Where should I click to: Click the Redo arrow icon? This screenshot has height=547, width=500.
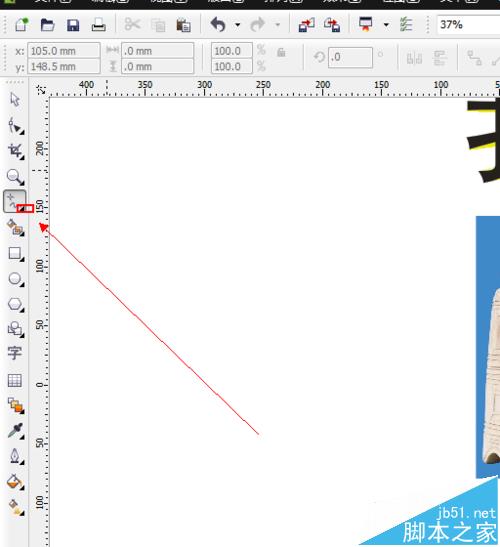(x=258, y=25)
